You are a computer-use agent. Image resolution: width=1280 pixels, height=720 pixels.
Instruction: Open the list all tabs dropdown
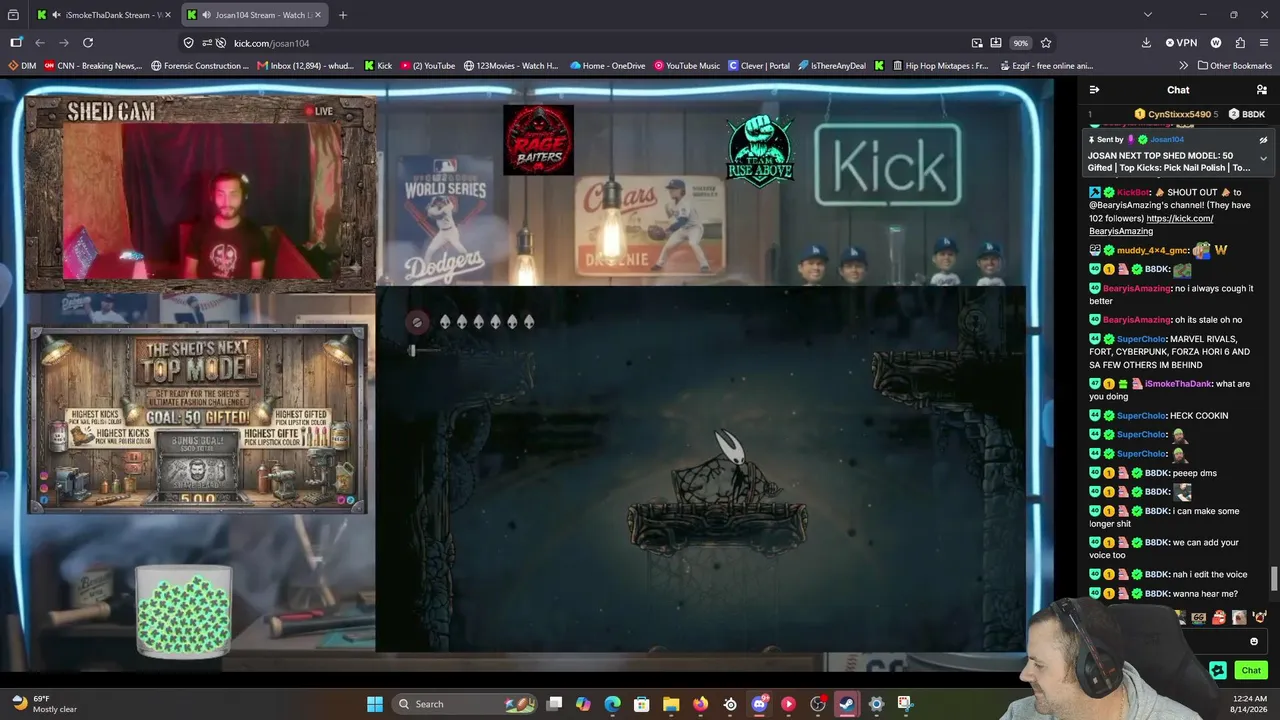(x=1147, y=15)
